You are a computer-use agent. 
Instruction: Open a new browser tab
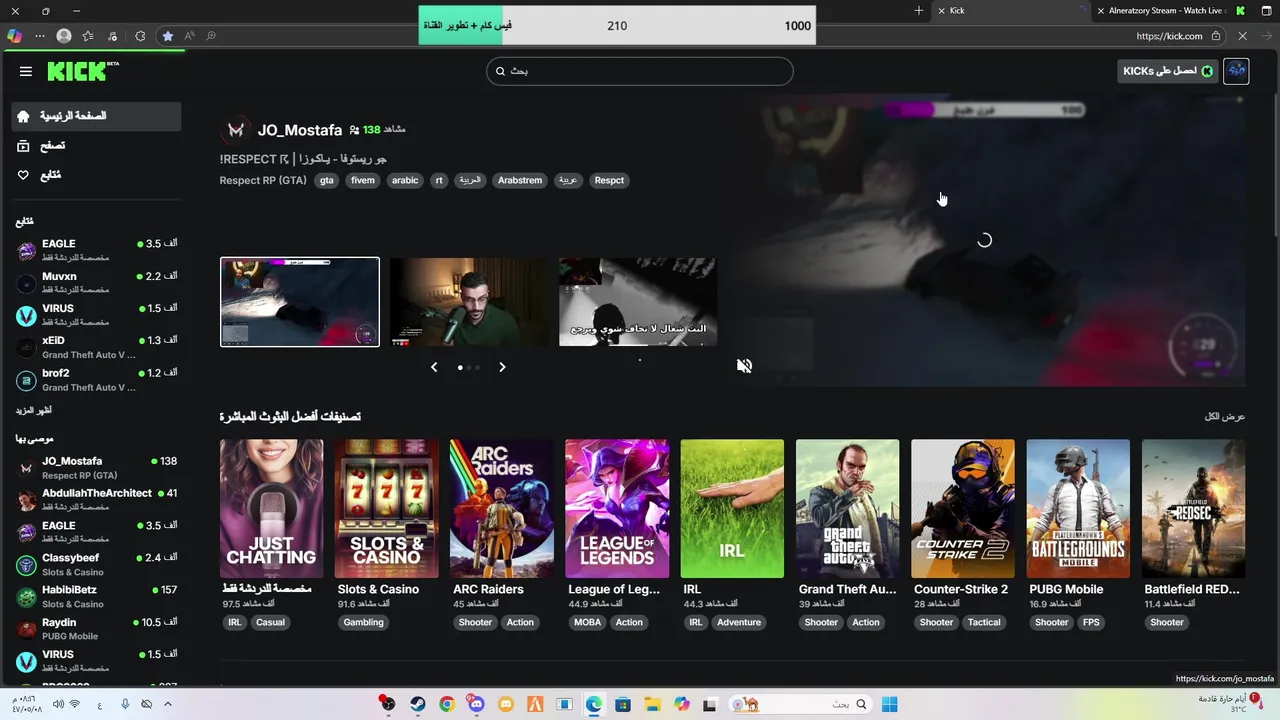click(x=919, y=11)
